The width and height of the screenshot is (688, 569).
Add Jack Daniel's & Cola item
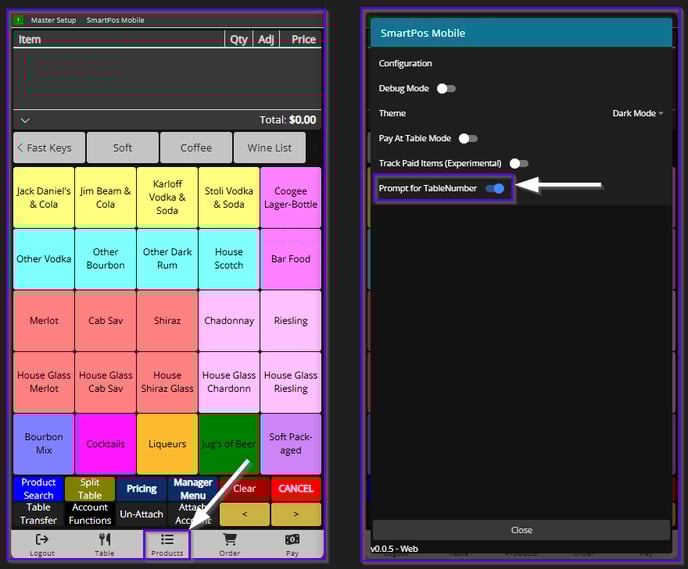point(44,197)
